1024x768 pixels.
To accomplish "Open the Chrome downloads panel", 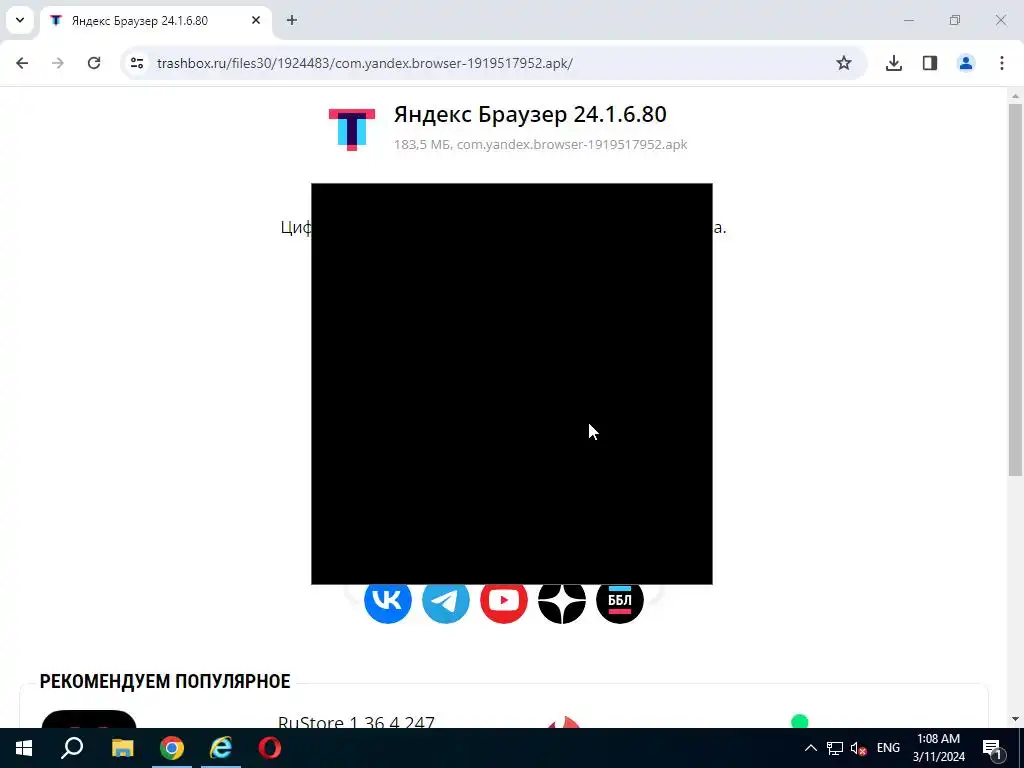I will coord(893,63).
